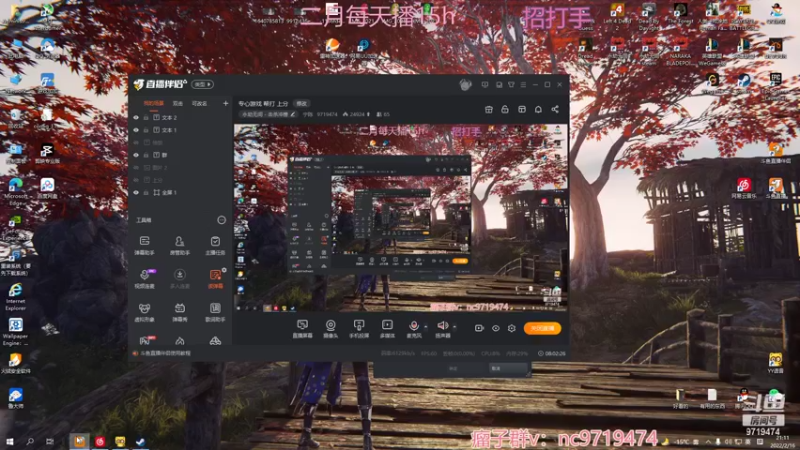Click the unlock padlock icon above preview
Image resolution: width=800 pixels, height=450 pixels.
click(x=505, y=109)
